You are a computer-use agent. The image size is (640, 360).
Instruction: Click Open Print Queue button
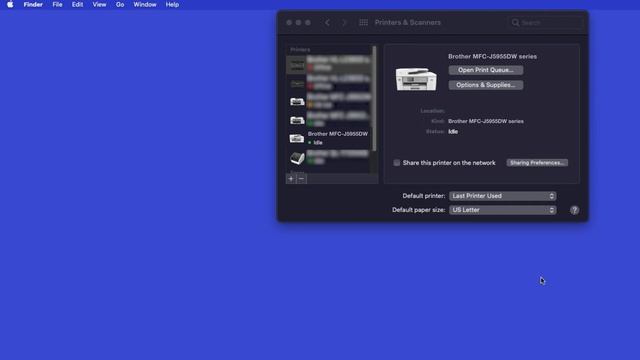click(486, 70)
